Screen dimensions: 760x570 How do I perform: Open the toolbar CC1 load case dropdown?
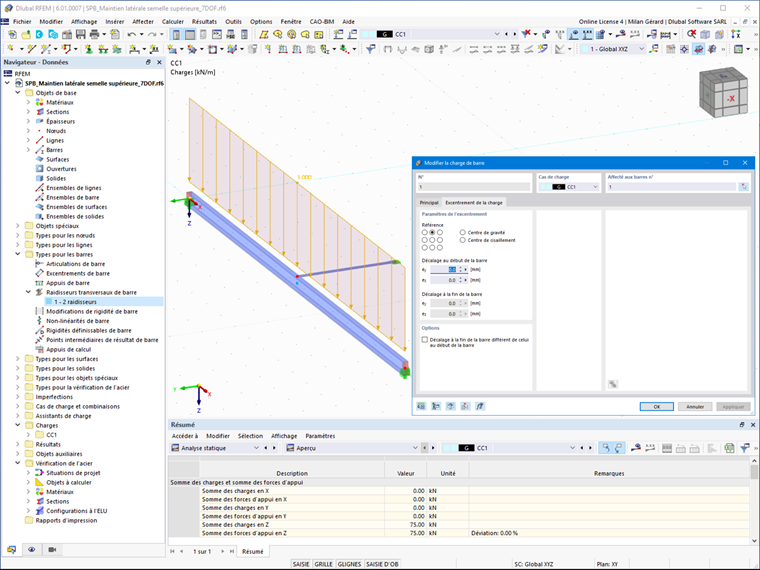tap(496, 34)
